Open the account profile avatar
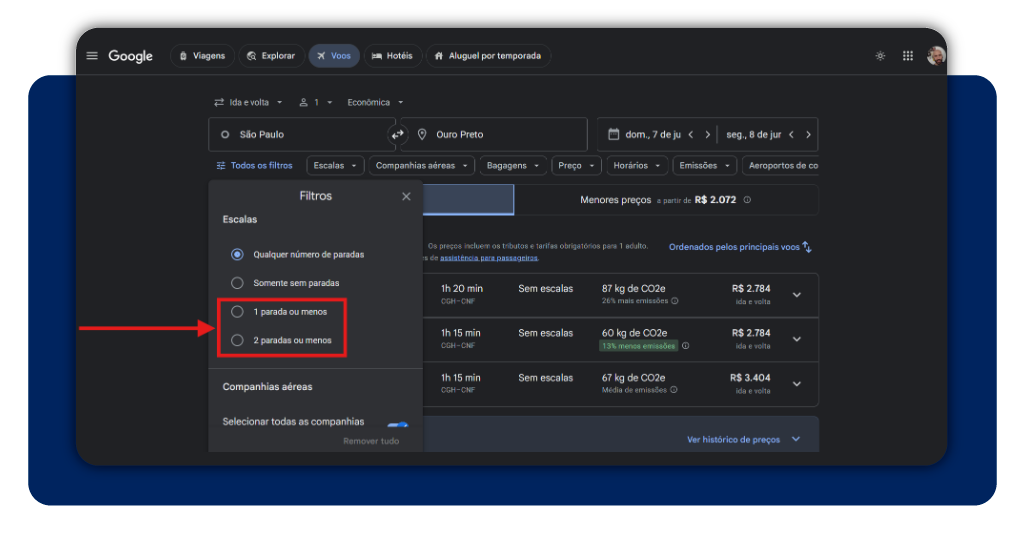 click(x=936, y=55)
